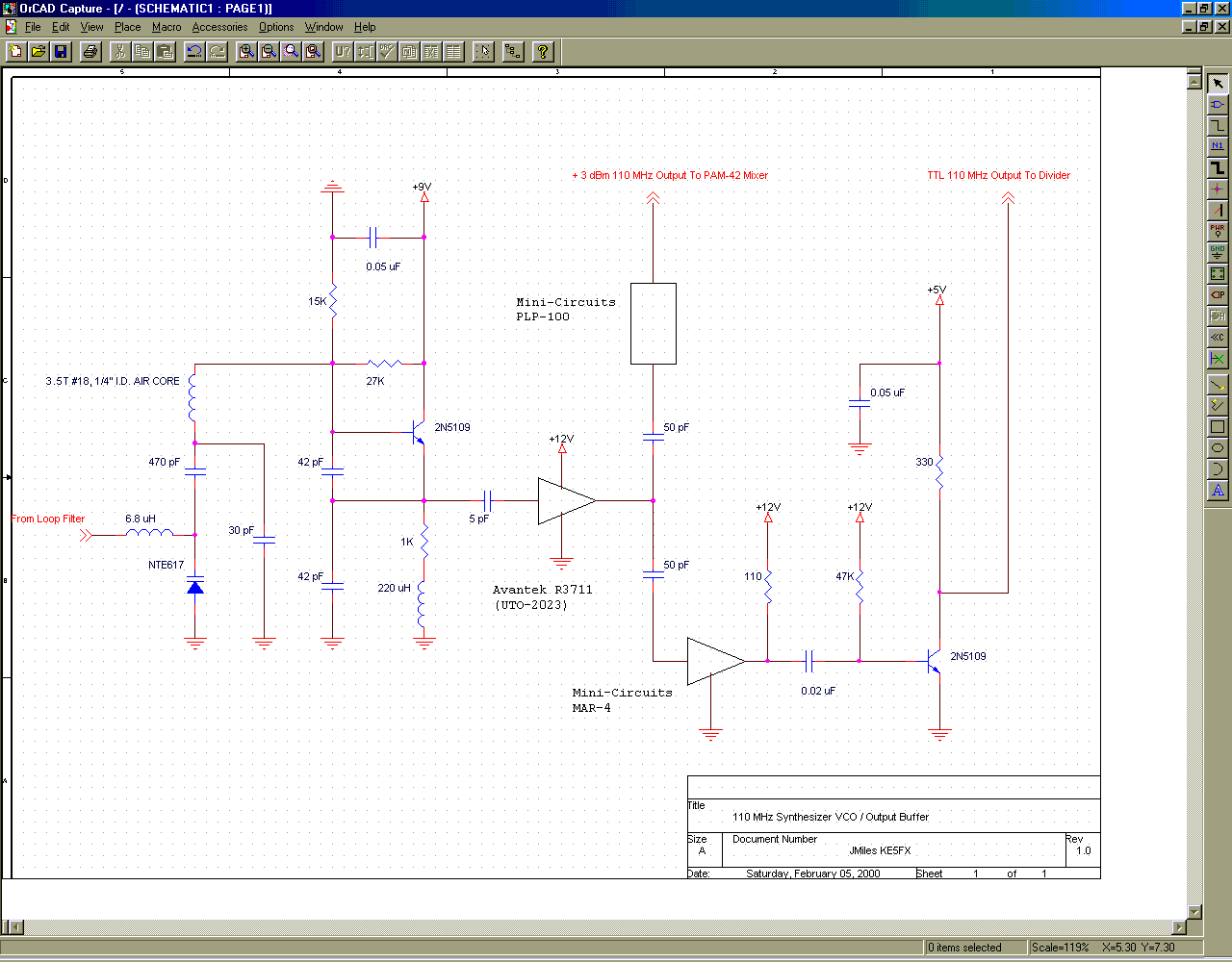Click the Zoom to All icon

(x=313, y=51)
